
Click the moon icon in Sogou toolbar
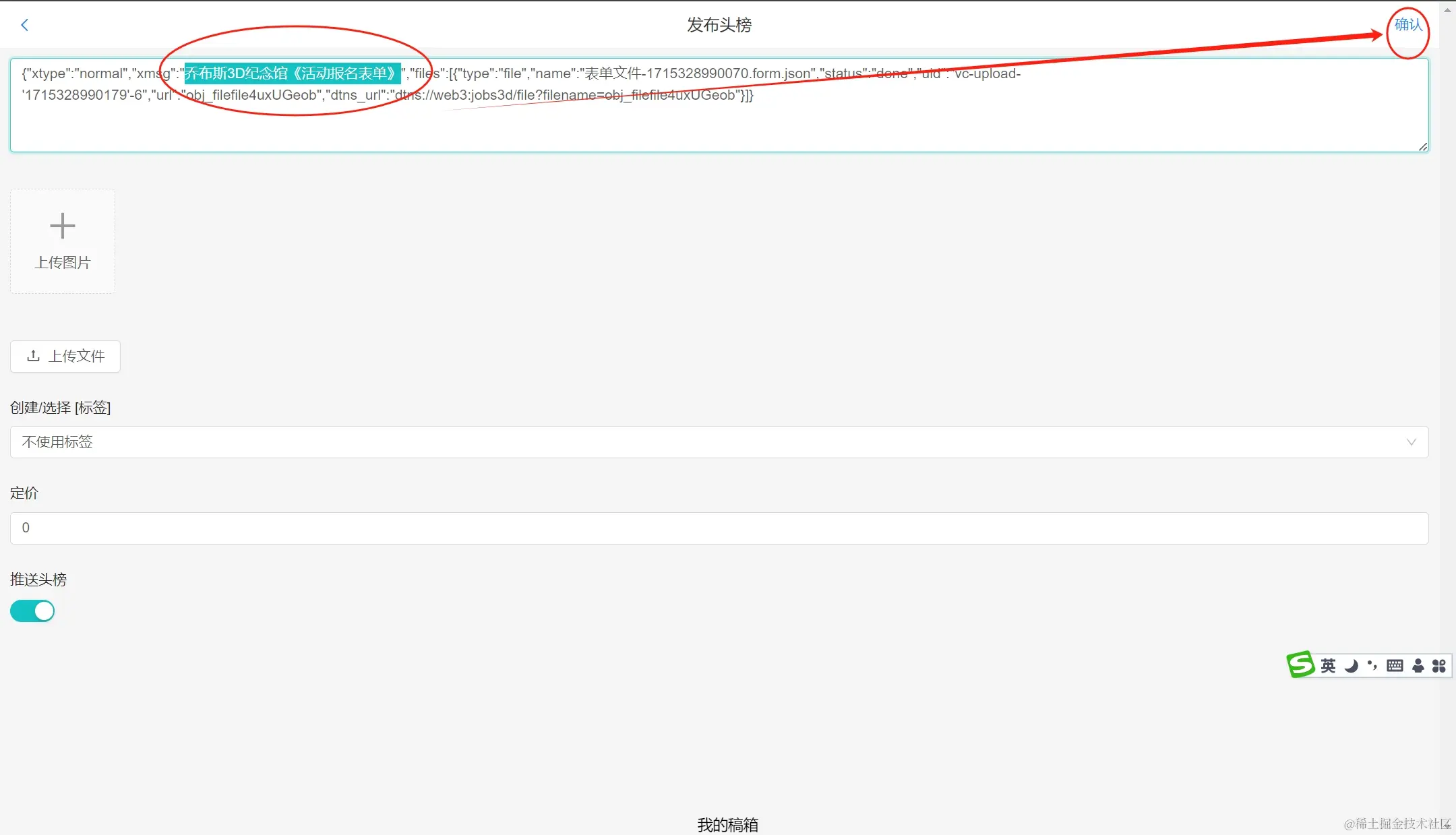coord(1351,666)
